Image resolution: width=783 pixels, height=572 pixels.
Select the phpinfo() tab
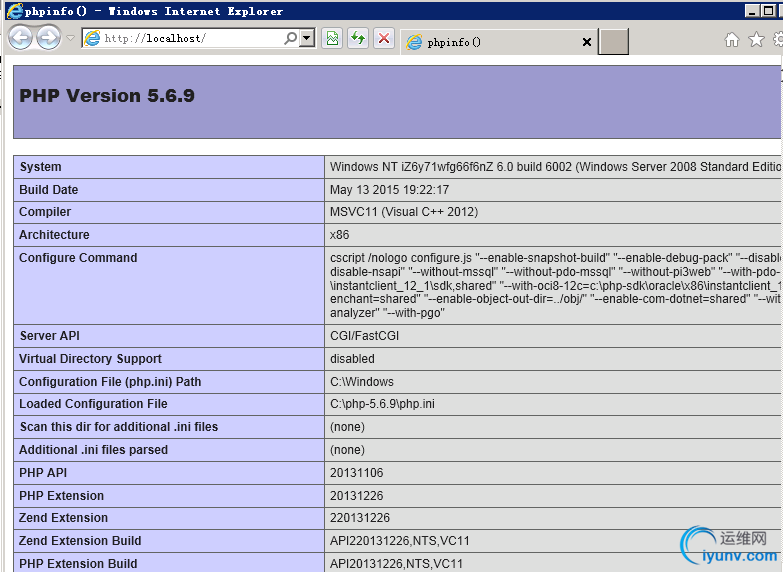click(x=498, y=42)
